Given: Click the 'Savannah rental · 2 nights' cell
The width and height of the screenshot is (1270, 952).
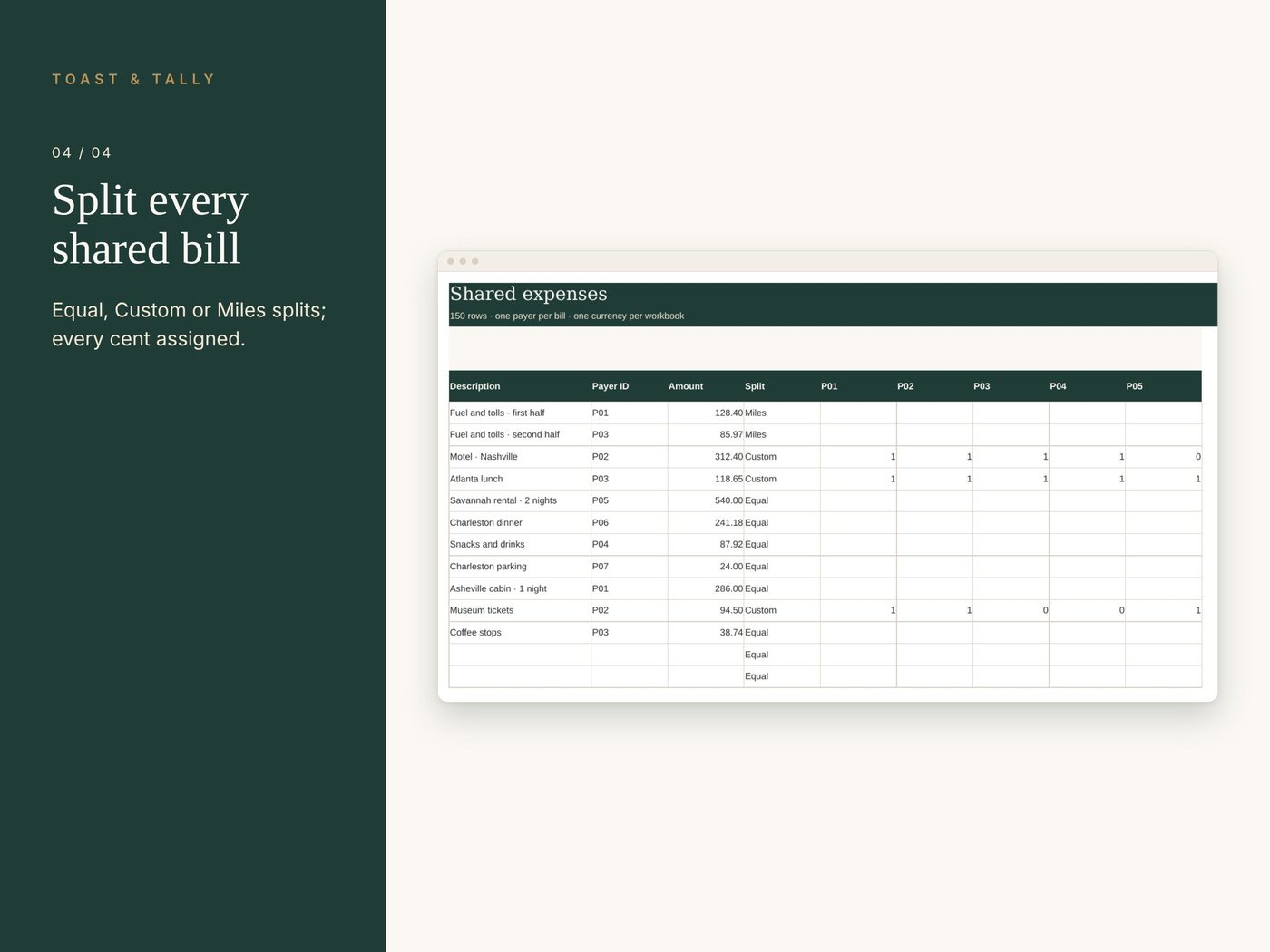Looking at the screenshot, I should pos(520,500).
